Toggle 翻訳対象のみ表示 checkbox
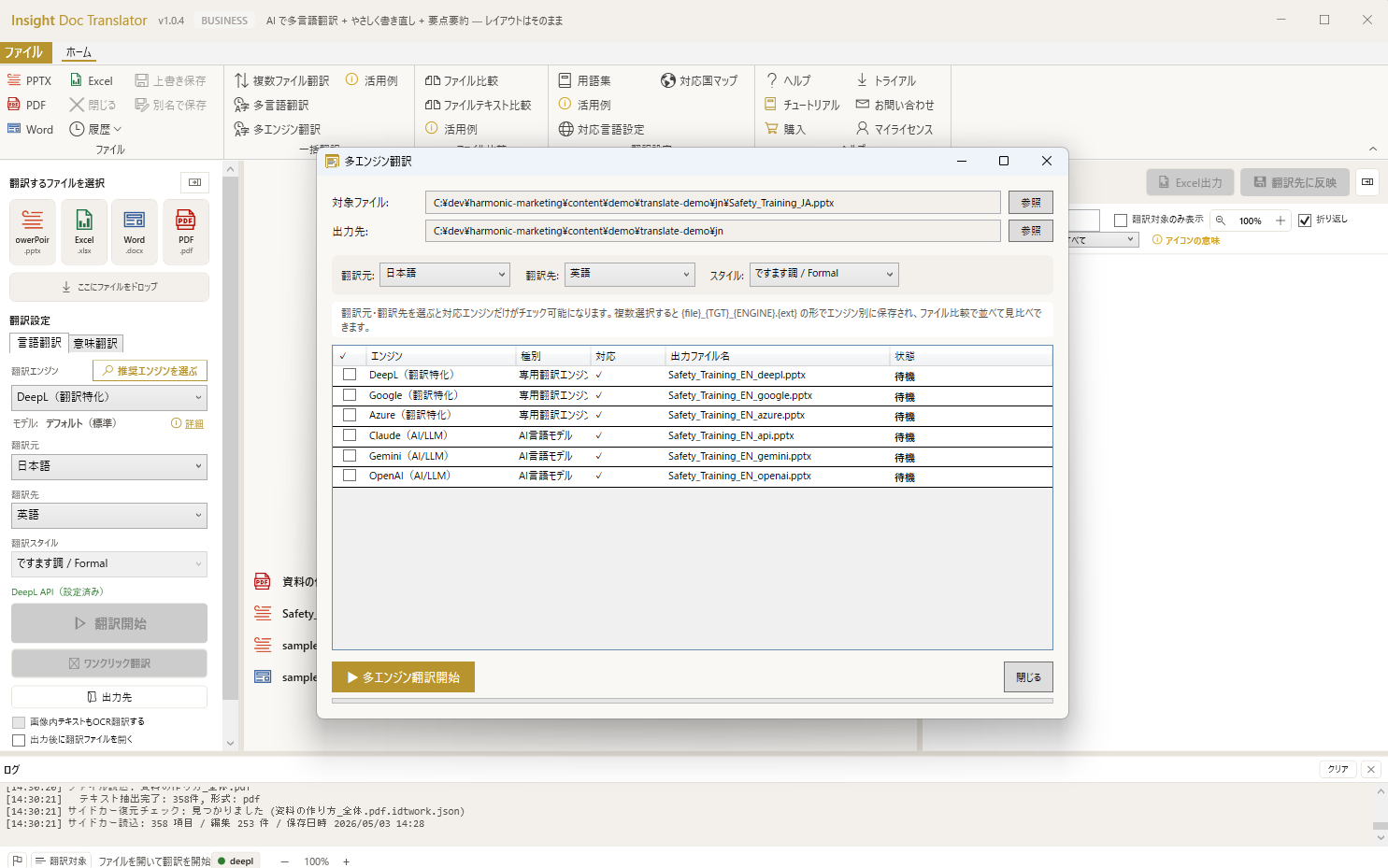Image resolution: width=1388 pixels, height=868 pixels. [x=1121, y=221]
